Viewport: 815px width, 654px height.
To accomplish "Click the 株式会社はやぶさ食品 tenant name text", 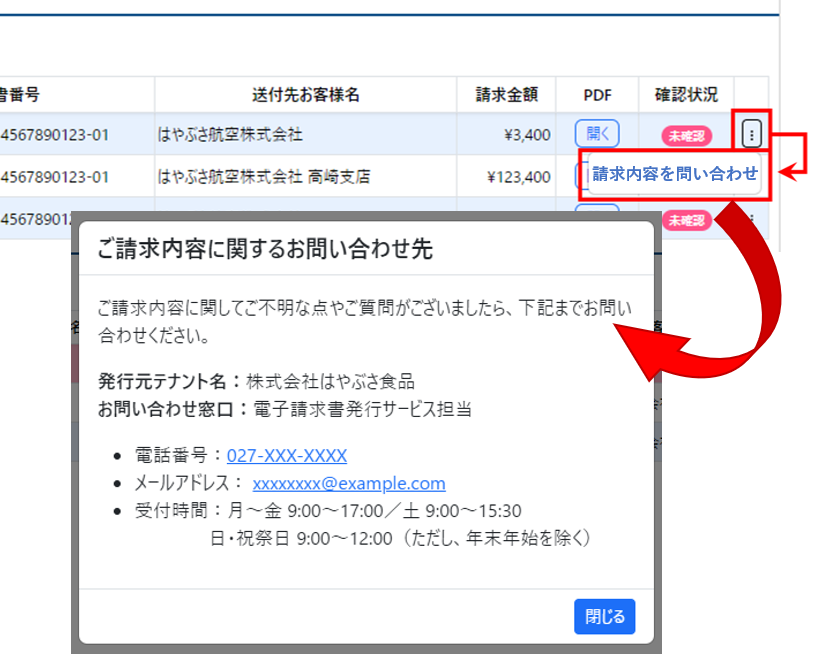I will pos(330,381).
